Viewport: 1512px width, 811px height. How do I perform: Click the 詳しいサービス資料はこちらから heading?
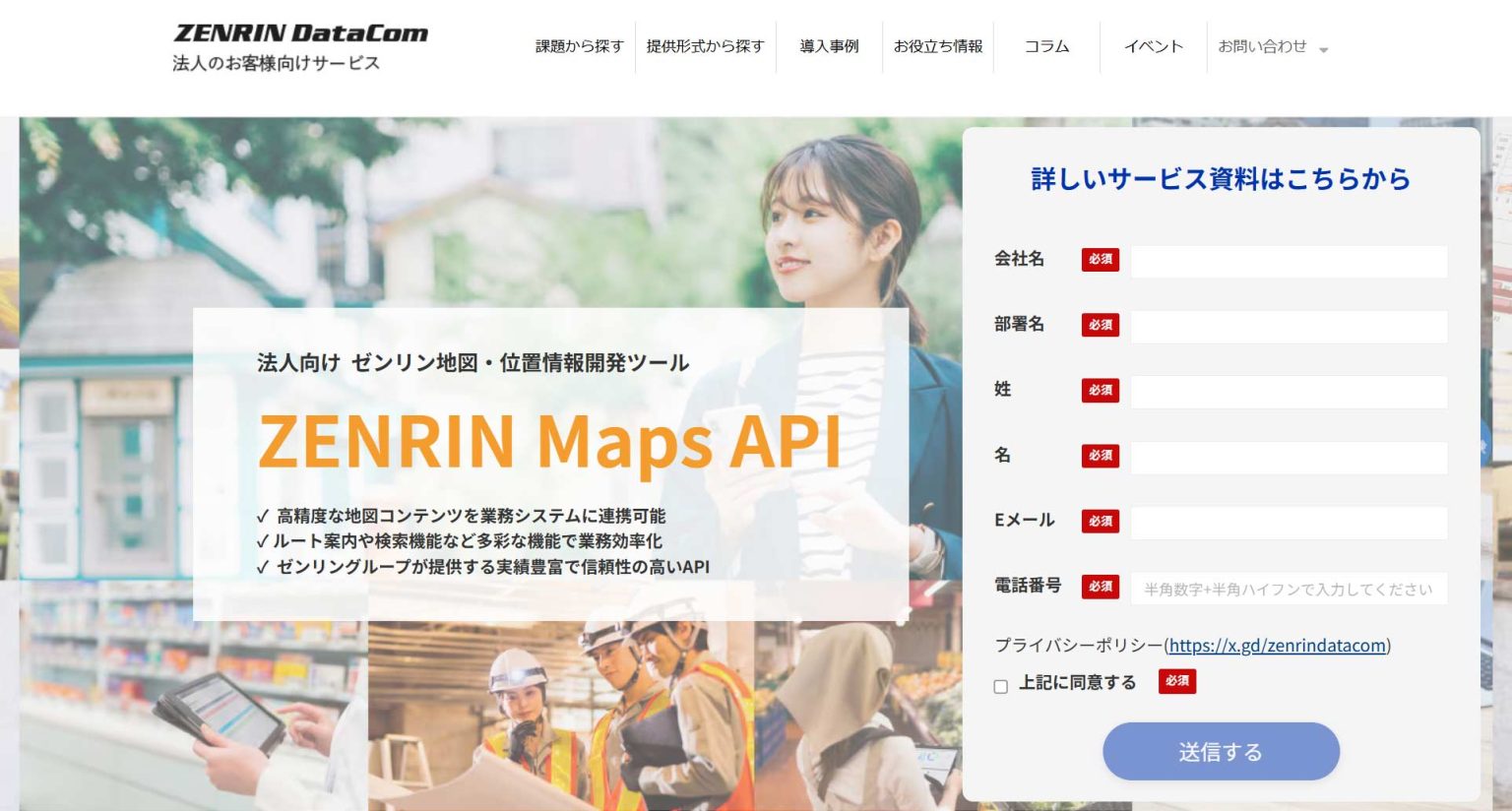[1220, 180]
